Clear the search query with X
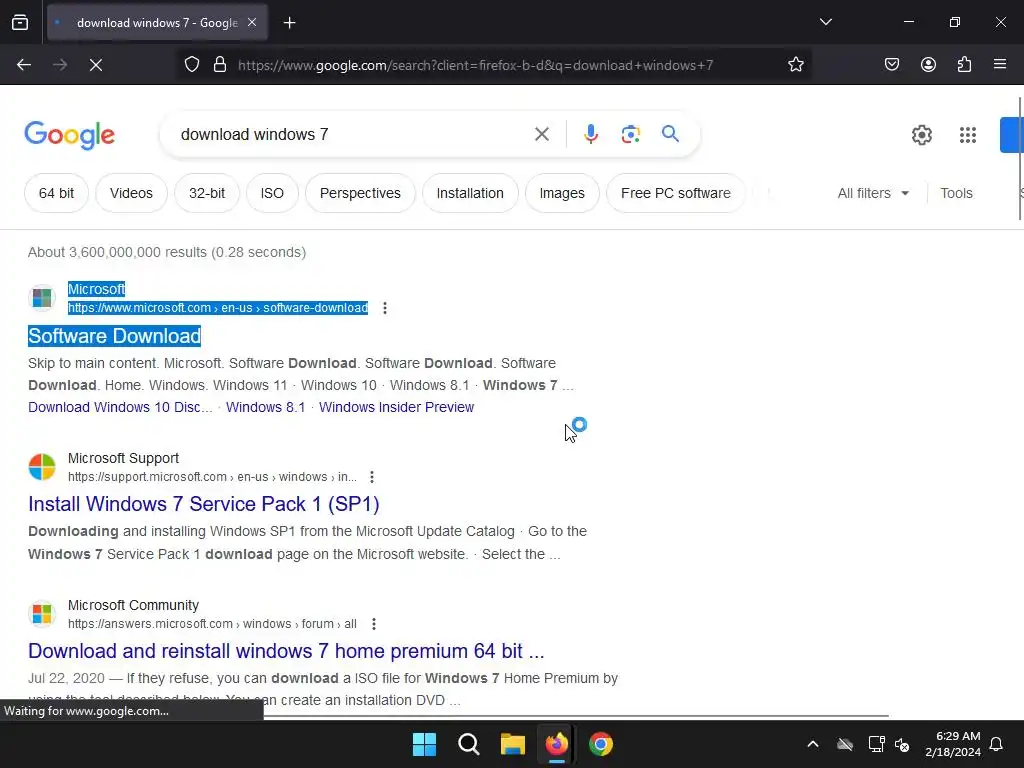 pos(541,135)
